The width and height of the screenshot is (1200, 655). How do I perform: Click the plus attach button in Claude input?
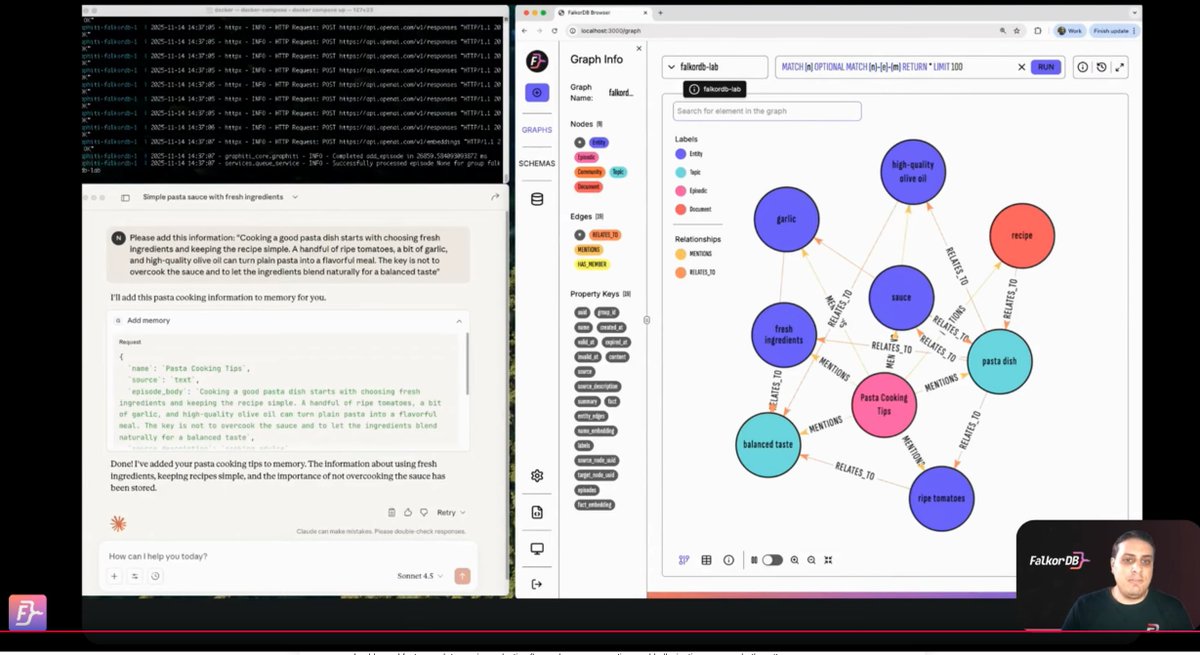click(x=114, y=576)
